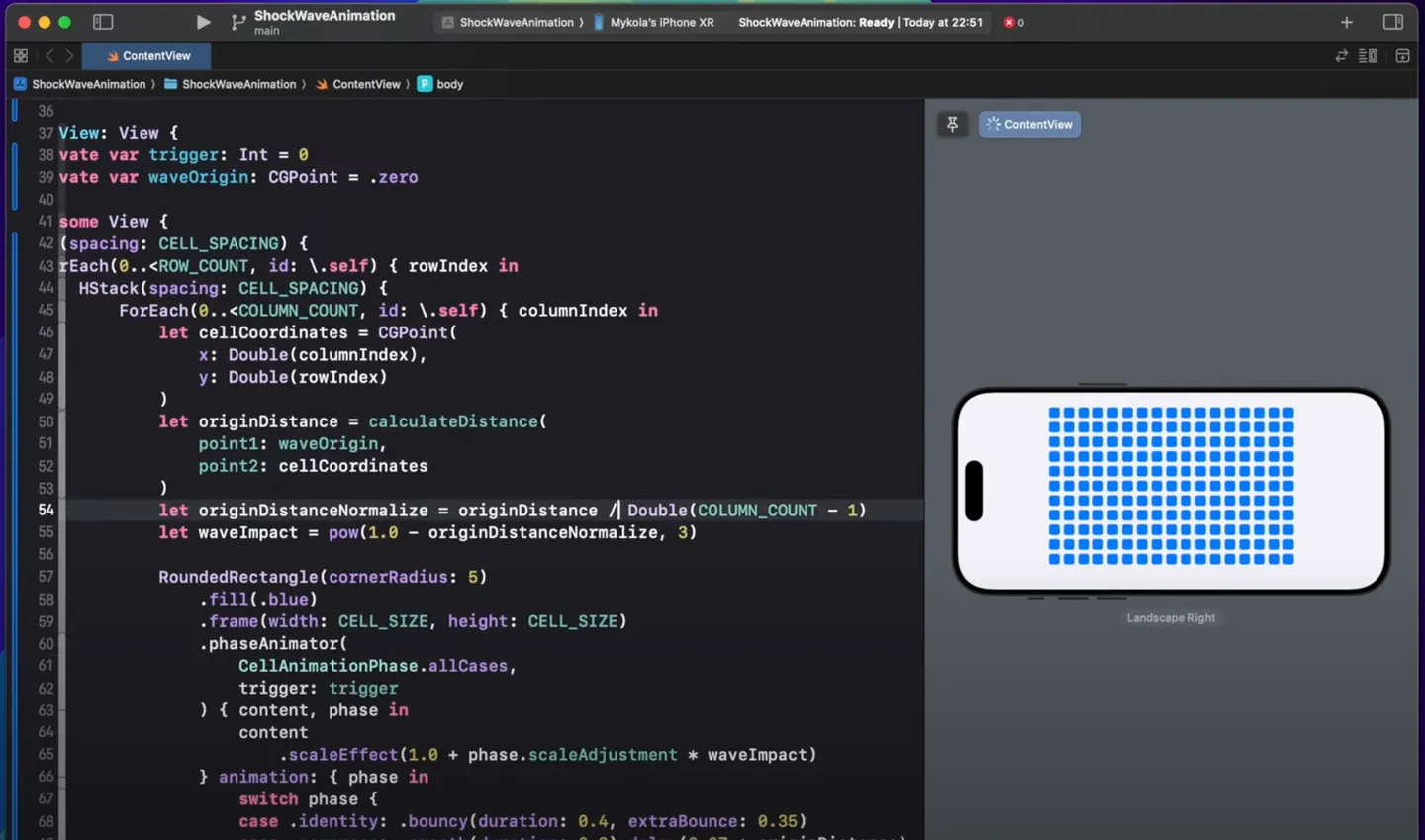
Task: Click the red error count indicator
Action: pyautogui.click(x=1014, y=22)
